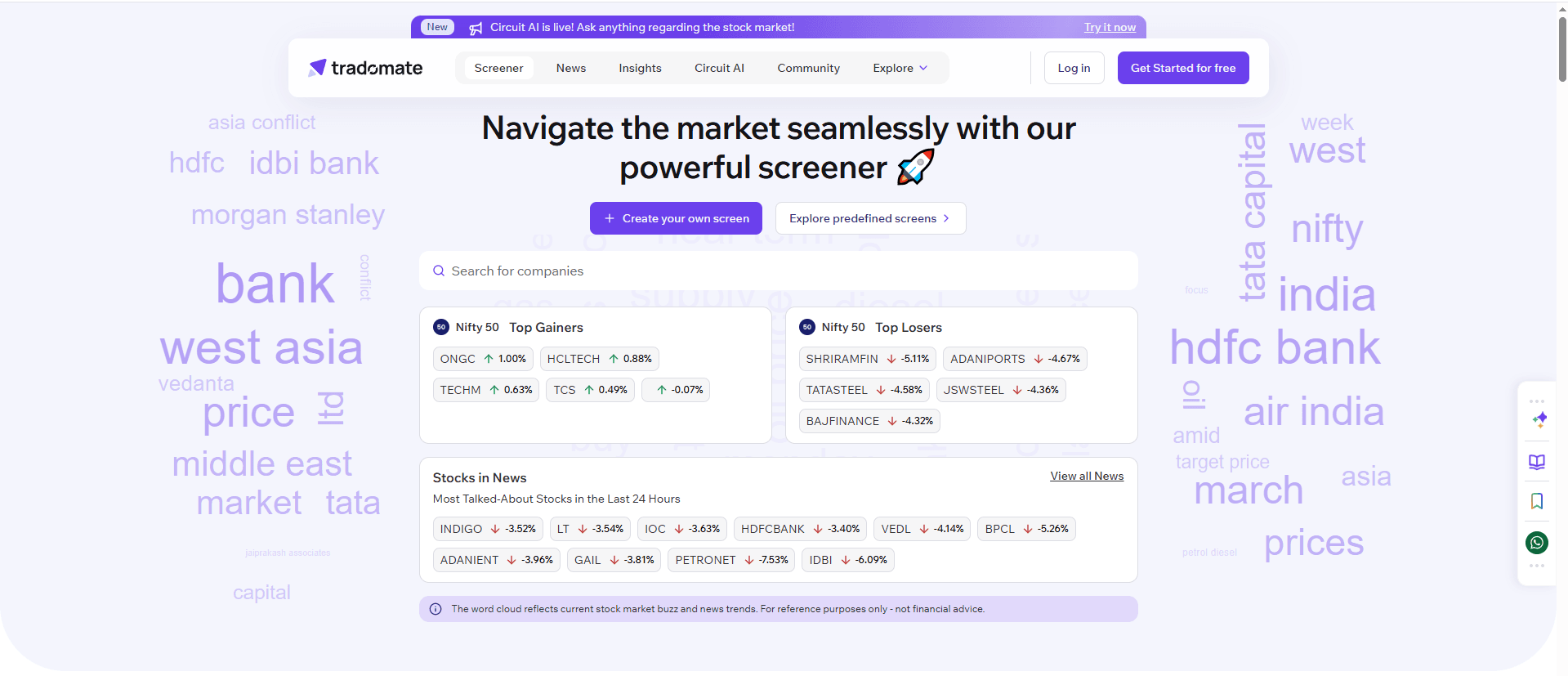Screen dimensions: 1568x676
Task: Open WhatsApp chat icon
Action: coord(1536,542)
